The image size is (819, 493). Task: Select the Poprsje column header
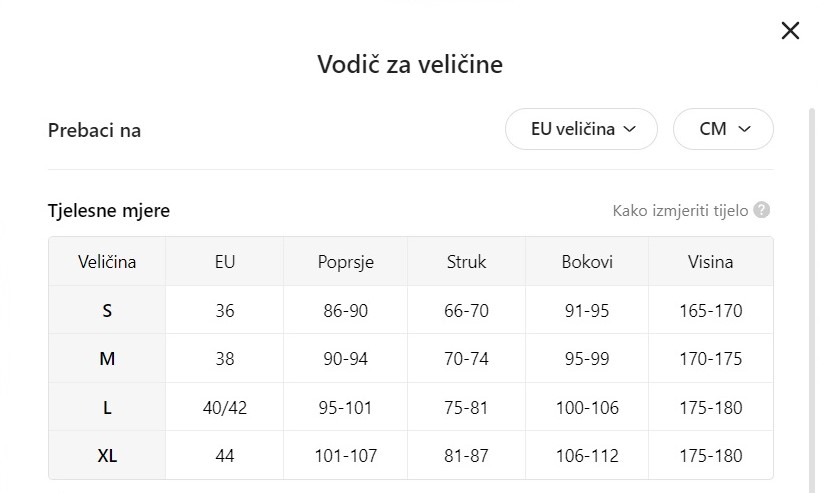346,262
